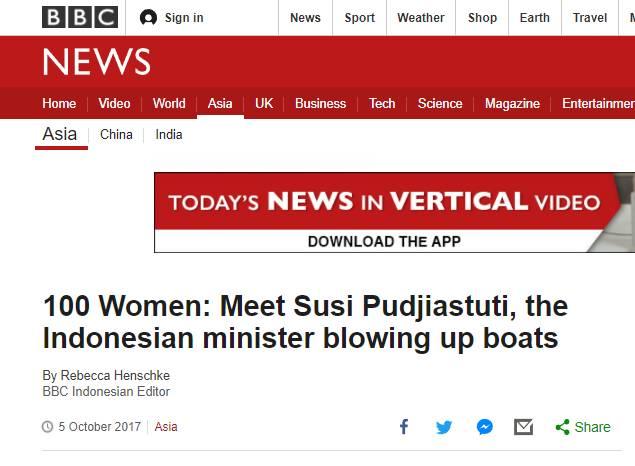Open the Tech news tab
Screen dimensions: 635x466
(x=382, y=104)
